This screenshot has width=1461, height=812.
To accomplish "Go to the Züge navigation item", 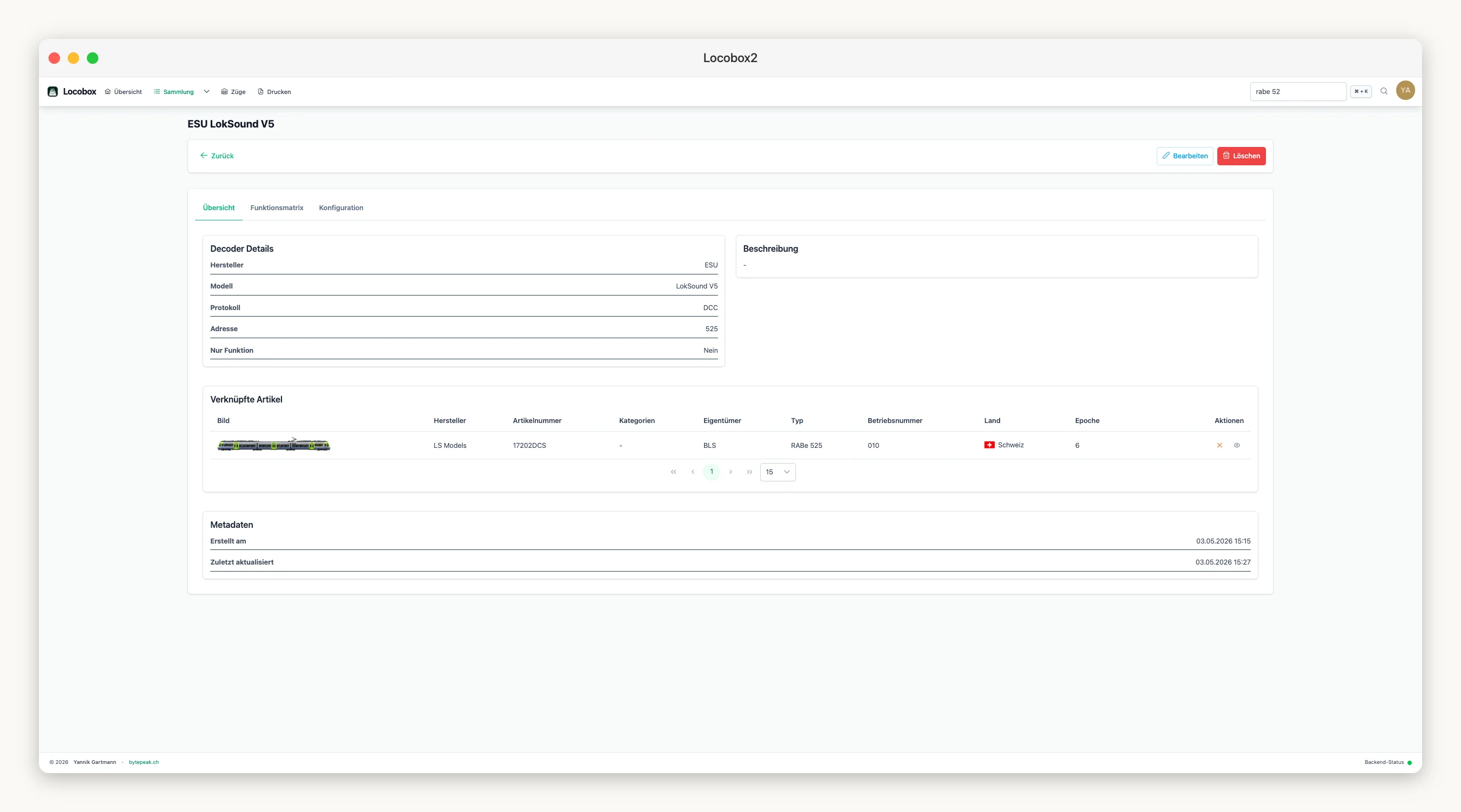I will [x=233, y=92].
